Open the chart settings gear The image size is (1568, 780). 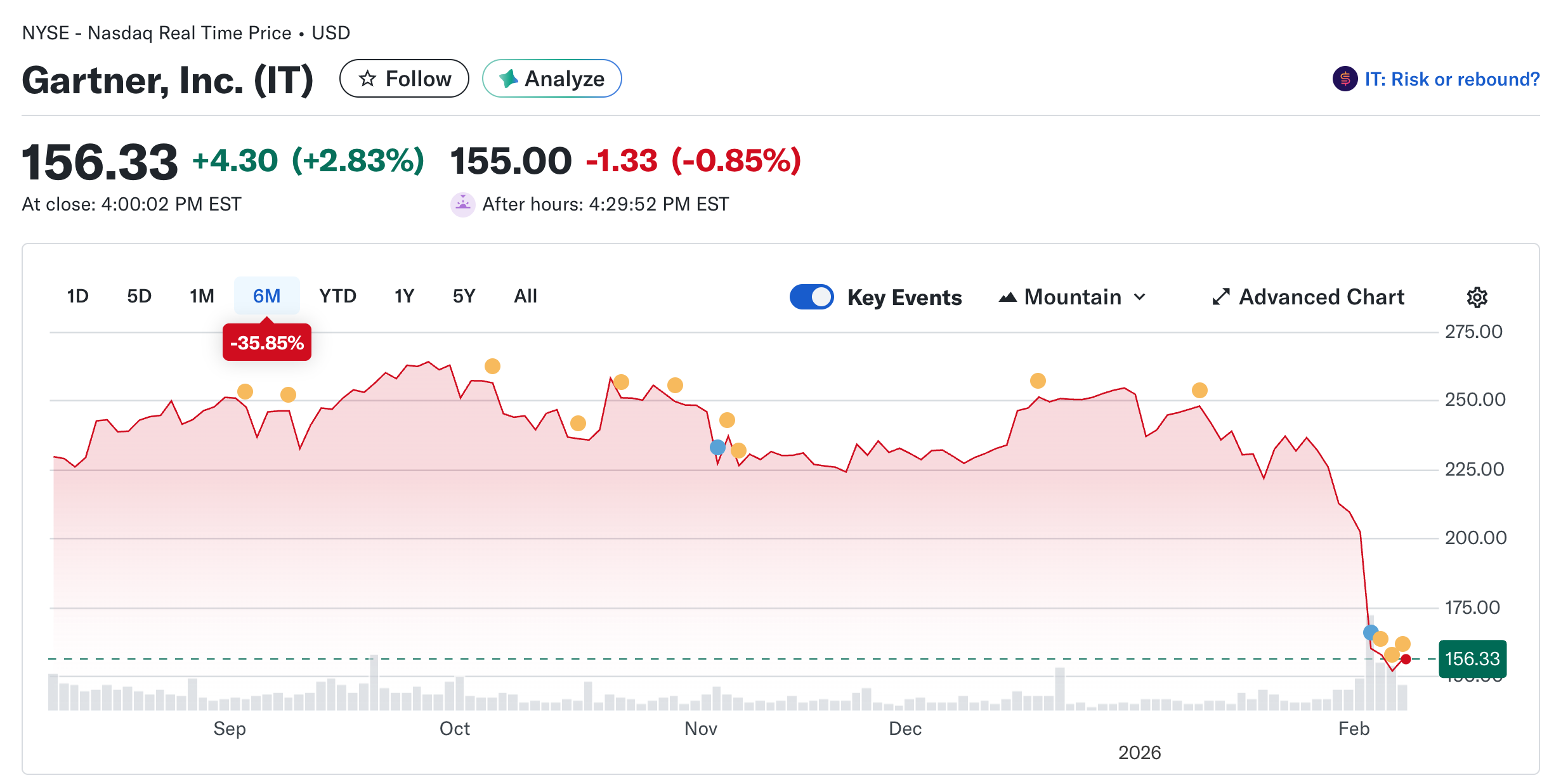click(1477, 297)
